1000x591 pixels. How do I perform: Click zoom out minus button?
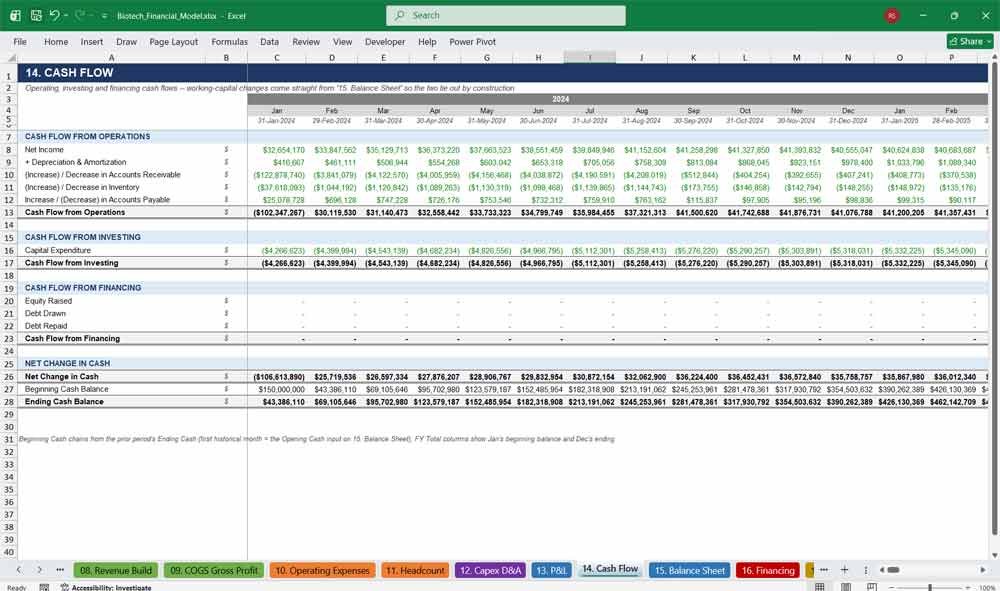point(892,587)
